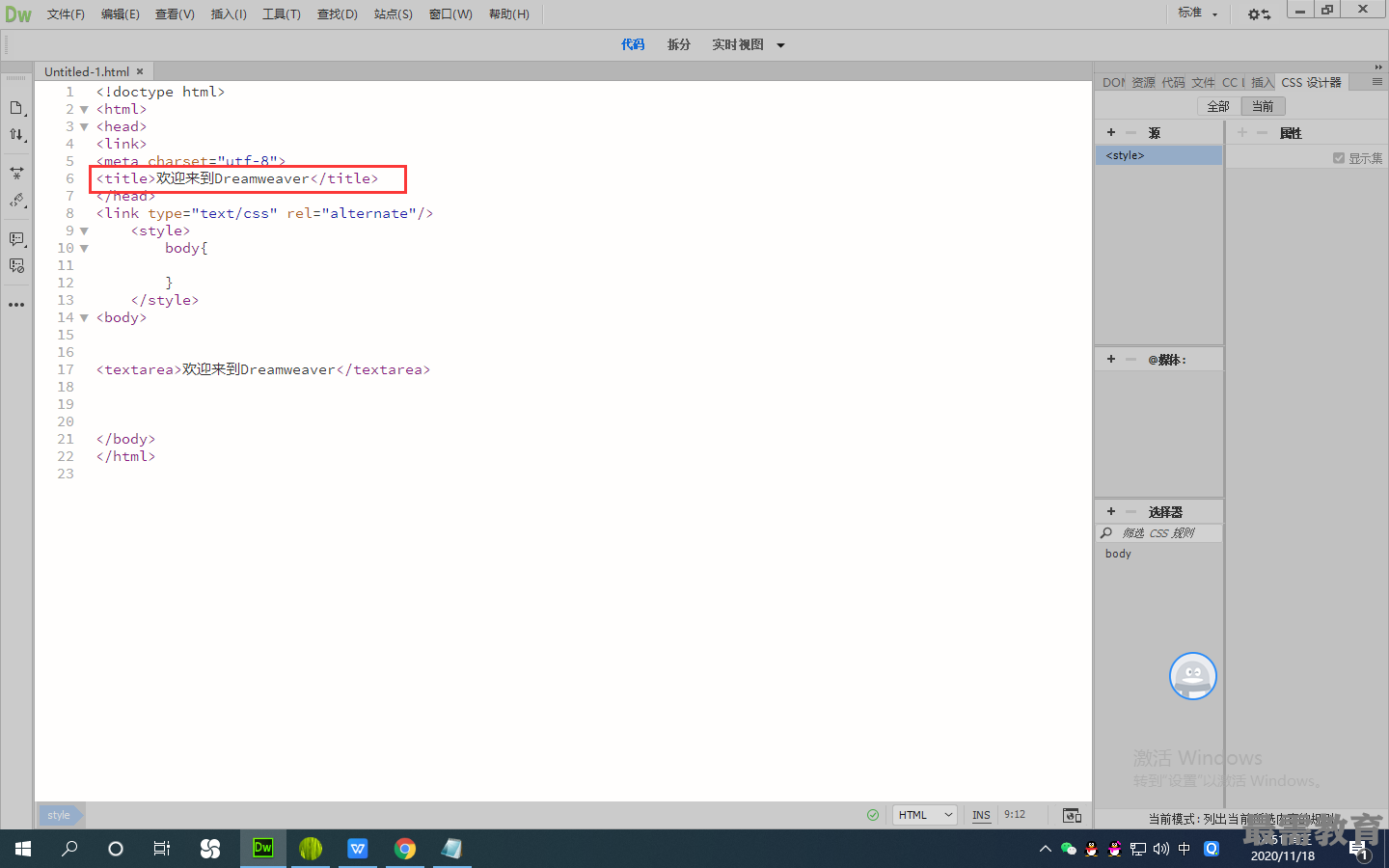1389x868 pixels.
Task: Click the remove comment icon
Action: 16,265
